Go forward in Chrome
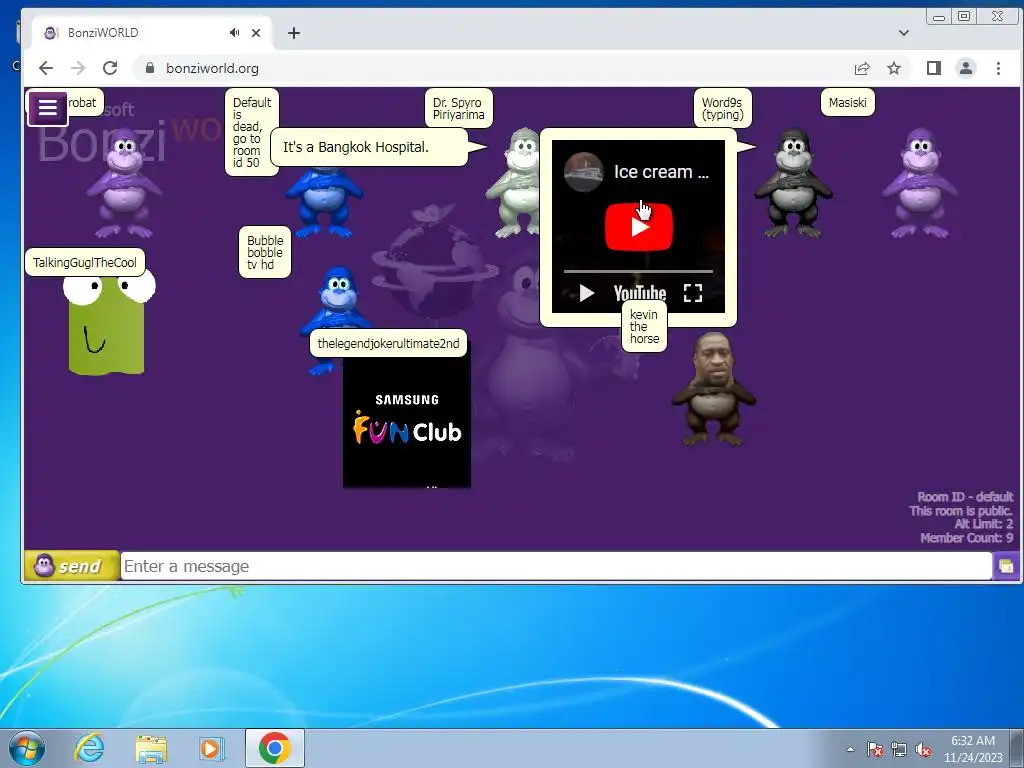Screen dimensions: 1024x768 [x=78, y=68]
